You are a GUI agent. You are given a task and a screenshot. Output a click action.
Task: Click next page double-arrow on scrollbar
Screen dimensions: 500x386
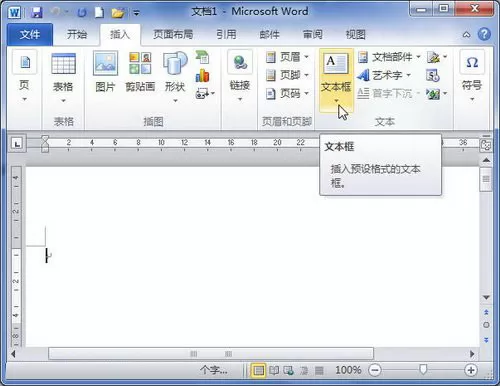(x=486, y=340)
